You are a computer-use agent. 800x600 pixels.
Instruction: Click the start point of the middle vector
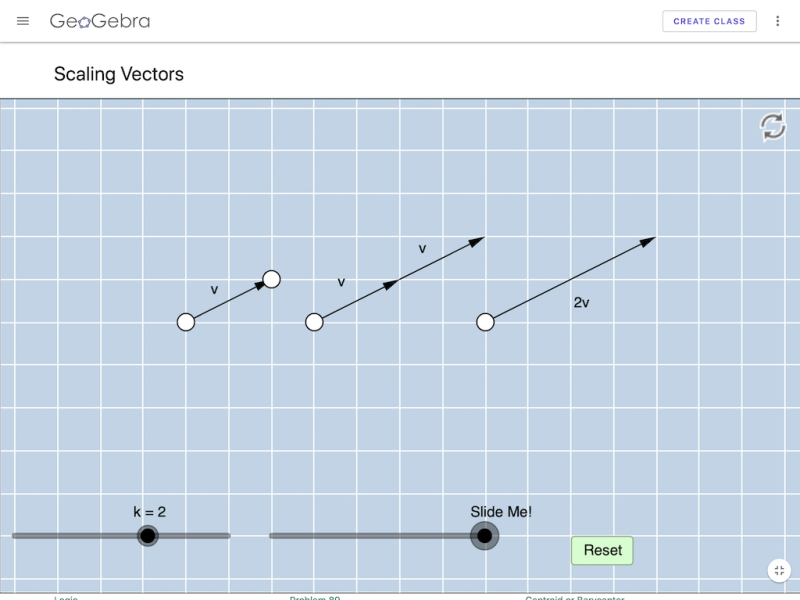[315, 322]
